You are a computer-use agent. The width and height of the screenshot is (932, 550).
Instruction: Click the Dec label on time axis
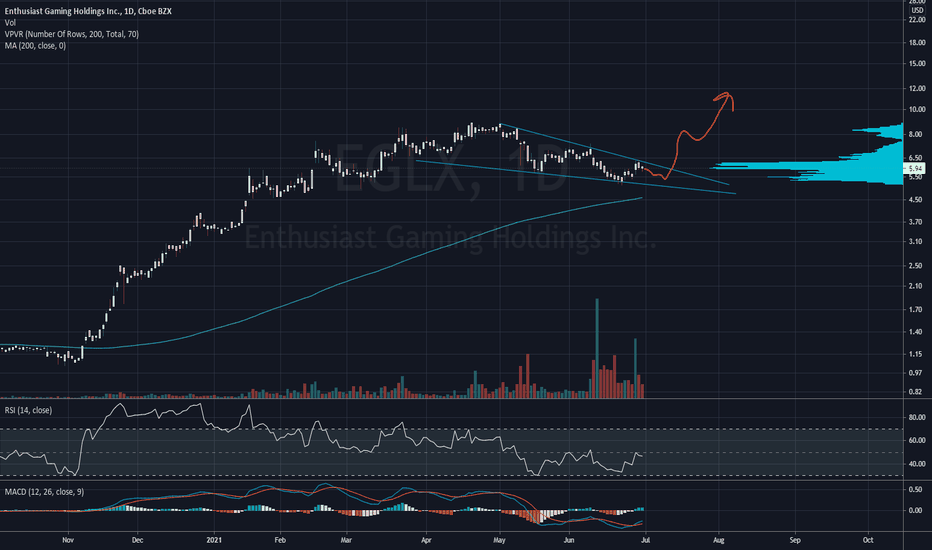pyautogui.click(x=137, y=540)
